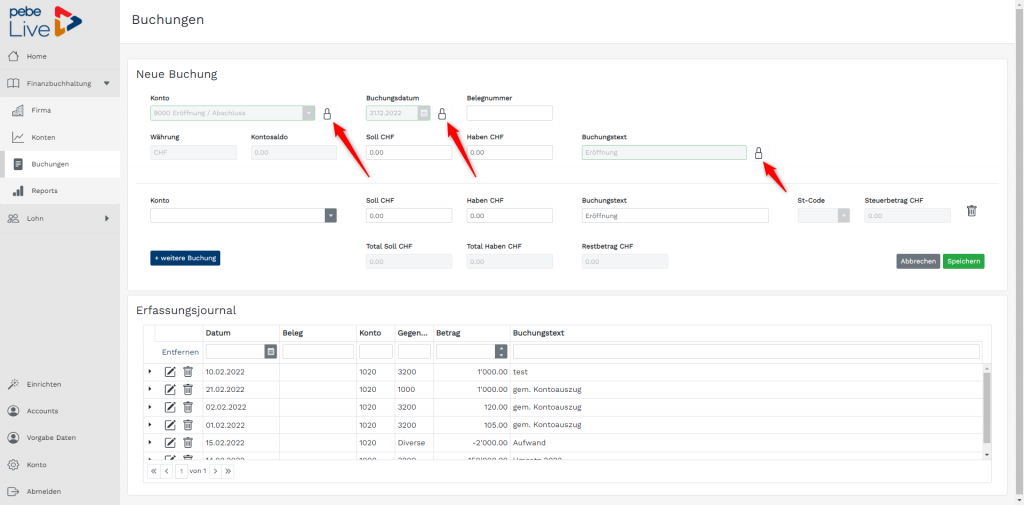1024x505 pixels.
Task: Open the Firma section
Action: tap(40, 110)
